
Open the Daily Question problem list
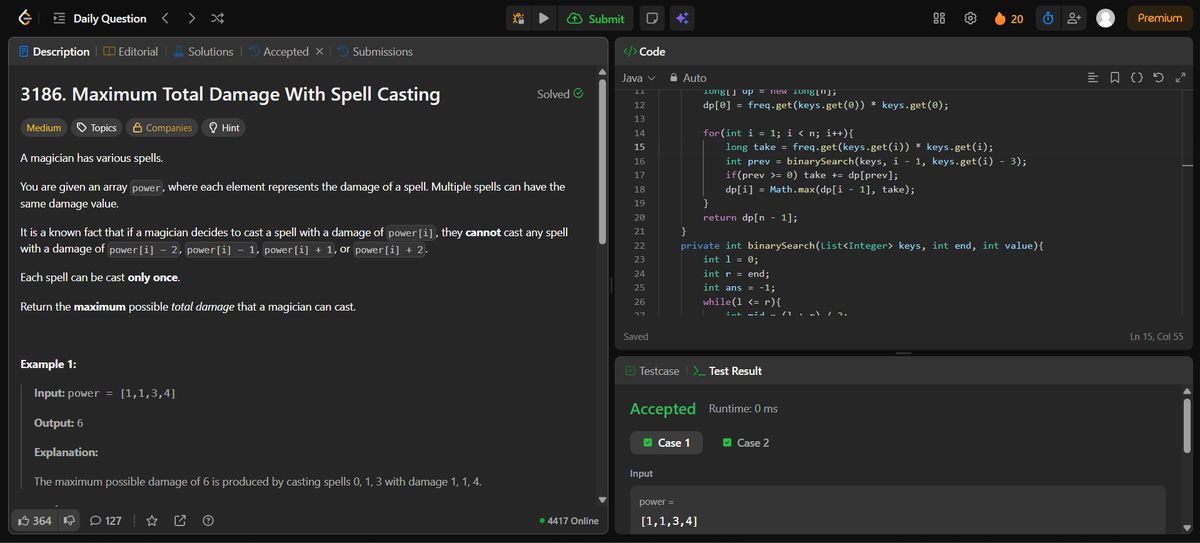pos(100,18)
